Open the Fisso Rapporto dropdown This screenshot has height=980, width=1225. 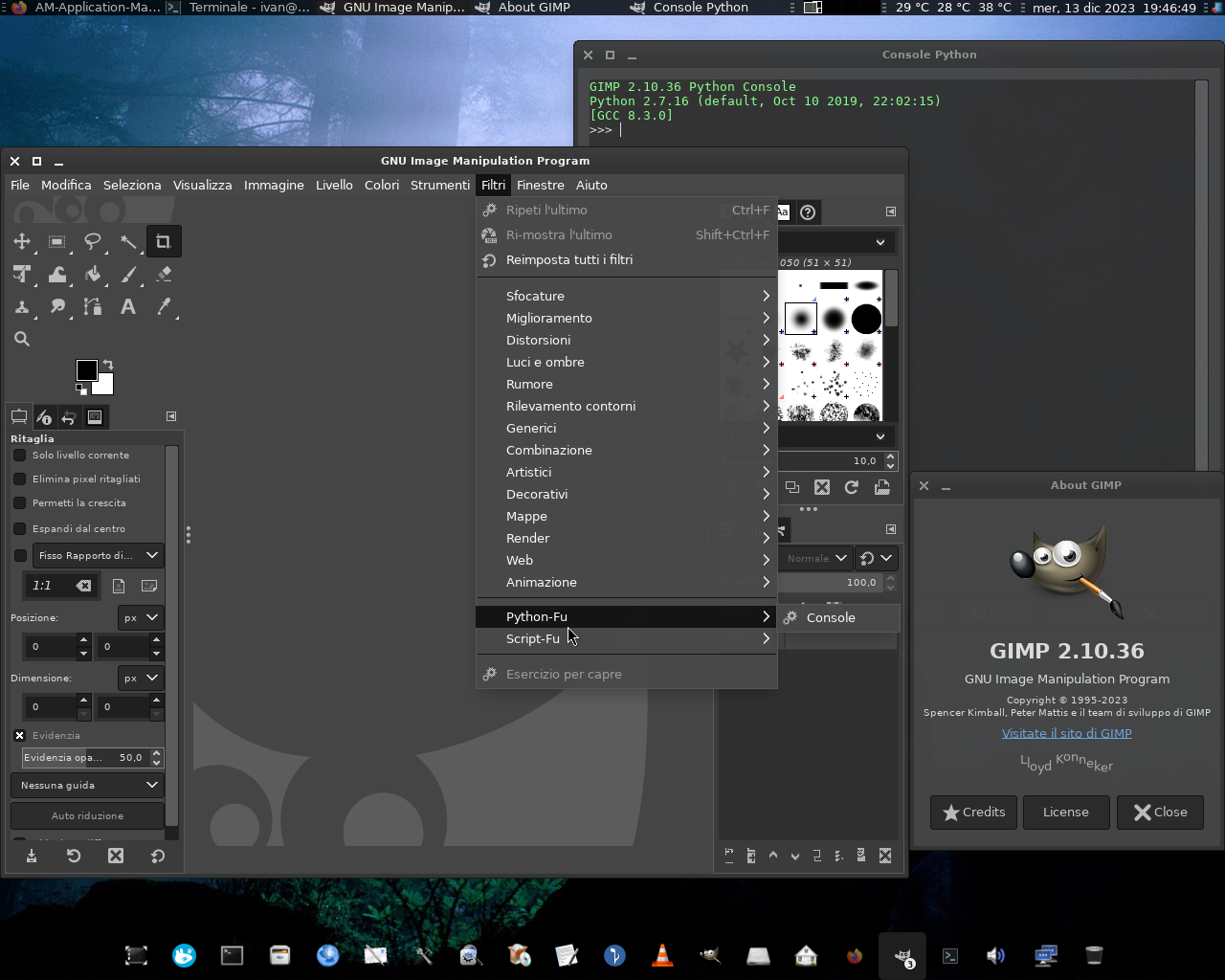point(98,555)
